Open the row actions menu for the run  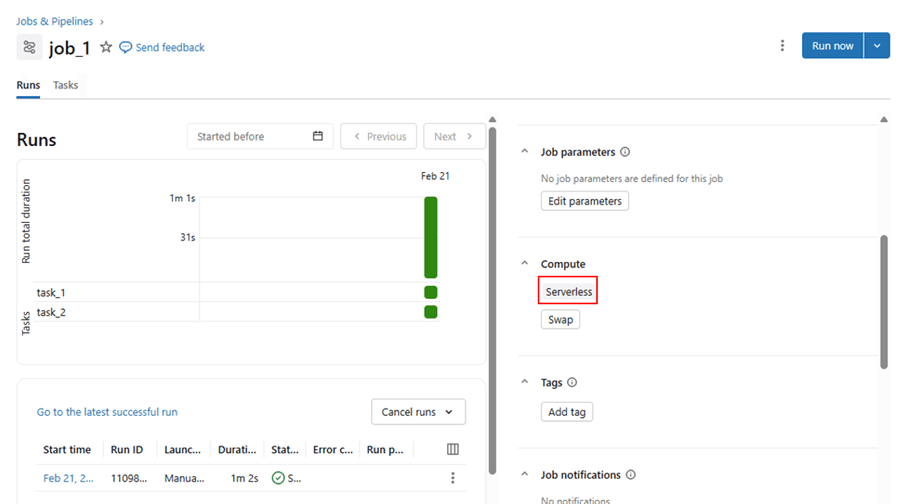(453, 479)
